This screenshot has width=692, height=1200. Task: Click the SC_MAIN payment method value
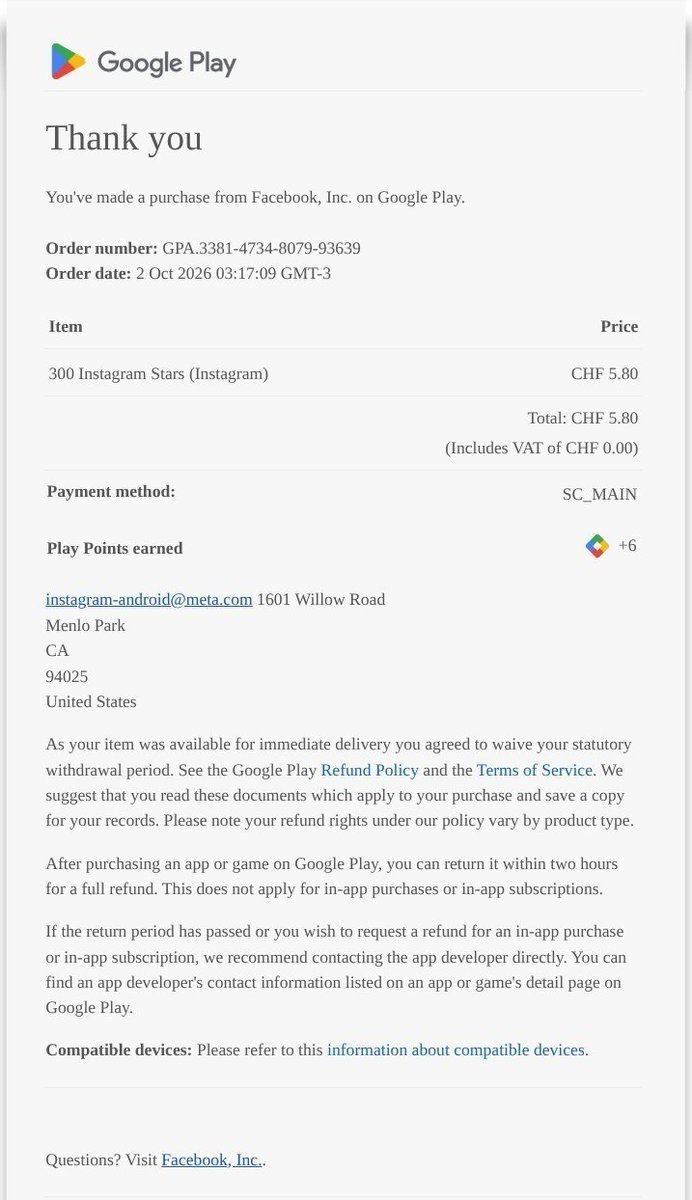coord(600,494)
